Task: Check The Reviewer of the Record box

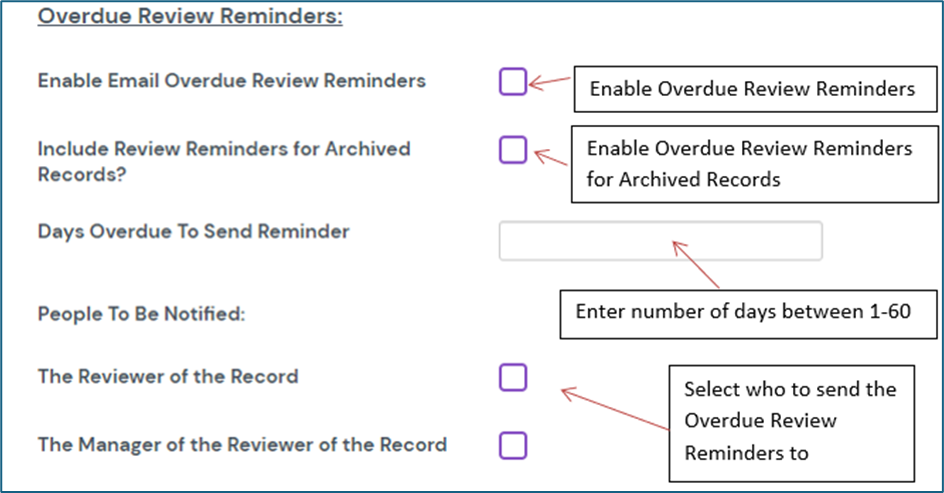Action: [512, 377]
